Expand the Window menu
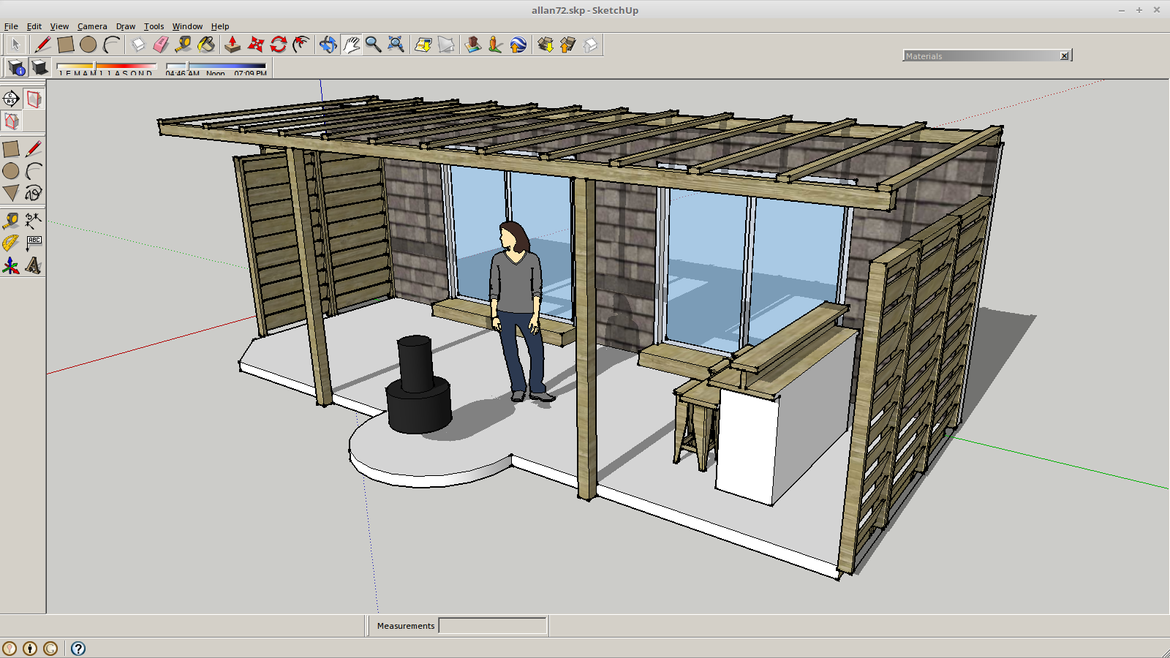Viewport: 1170px width, 658px height. [187, 26]
